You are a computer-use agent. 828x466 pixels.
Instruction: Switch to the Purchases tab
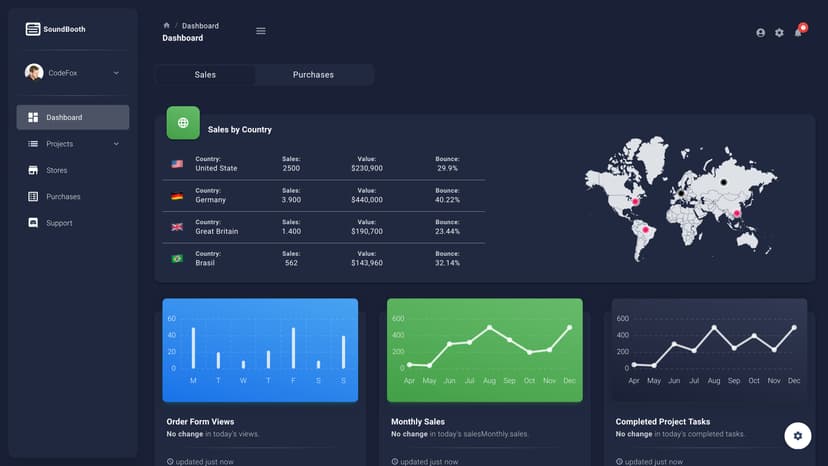point(313,74)
